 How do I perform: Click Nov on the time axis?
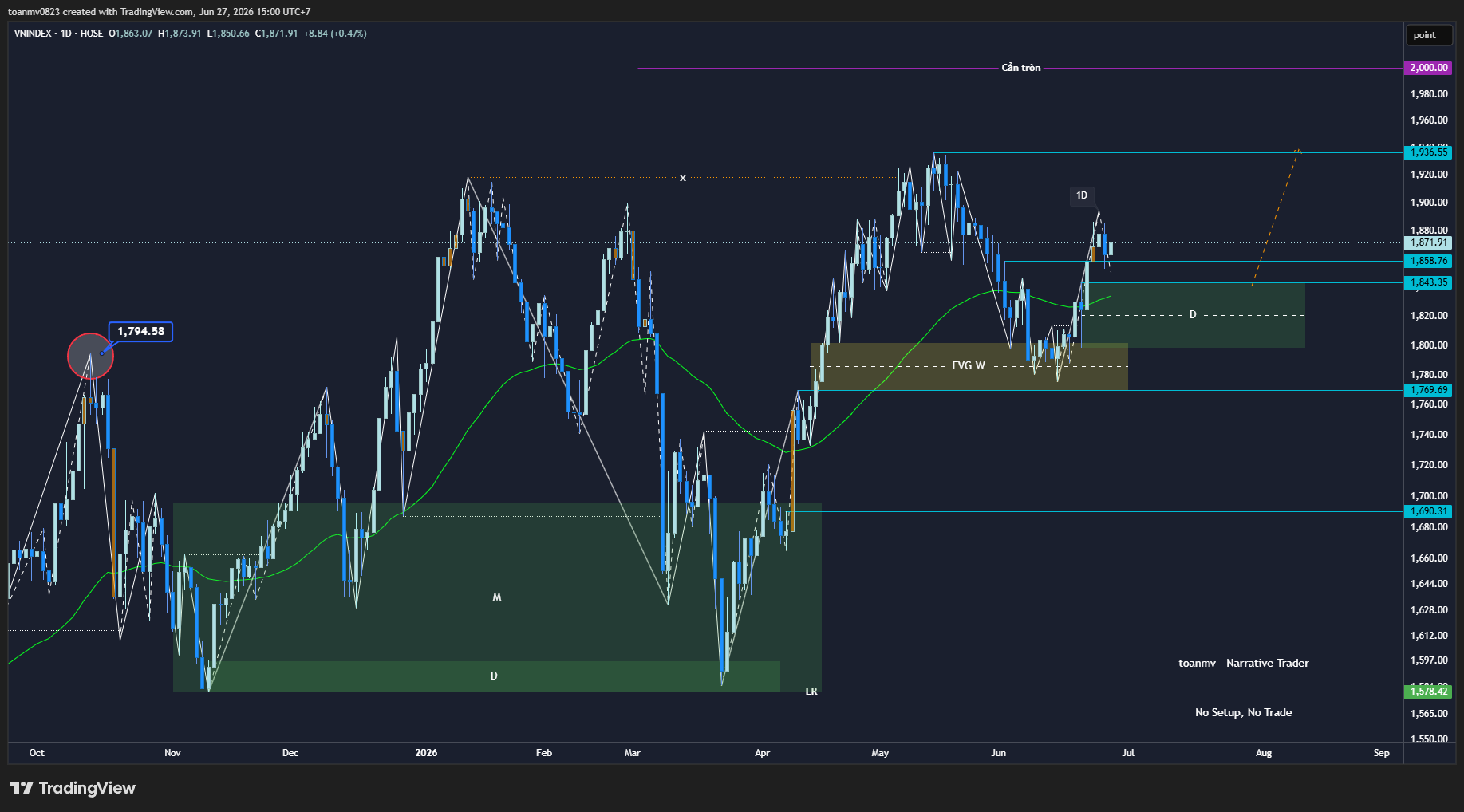click(172, 753)
